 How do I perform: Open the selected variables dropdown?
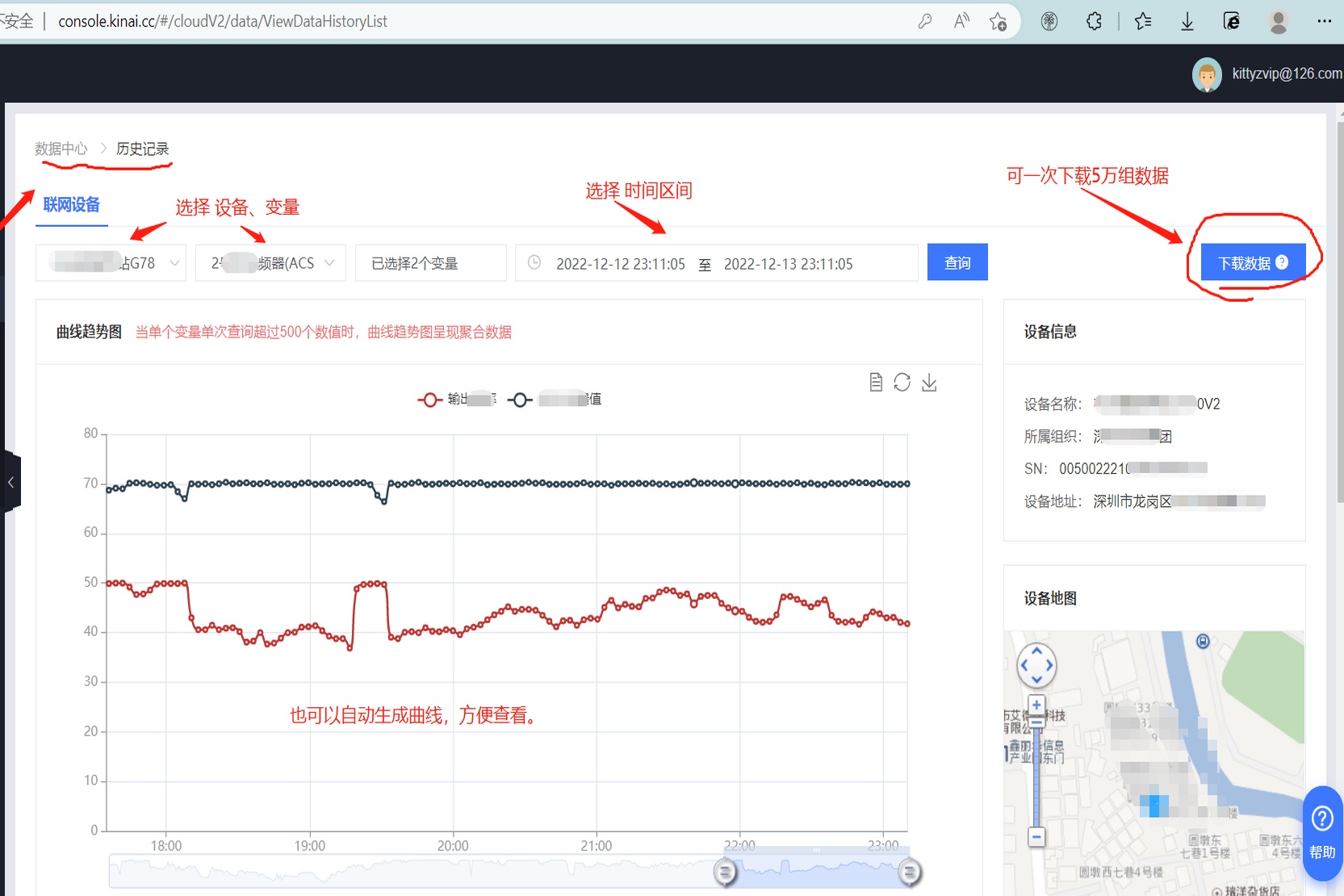pos(430,263)
